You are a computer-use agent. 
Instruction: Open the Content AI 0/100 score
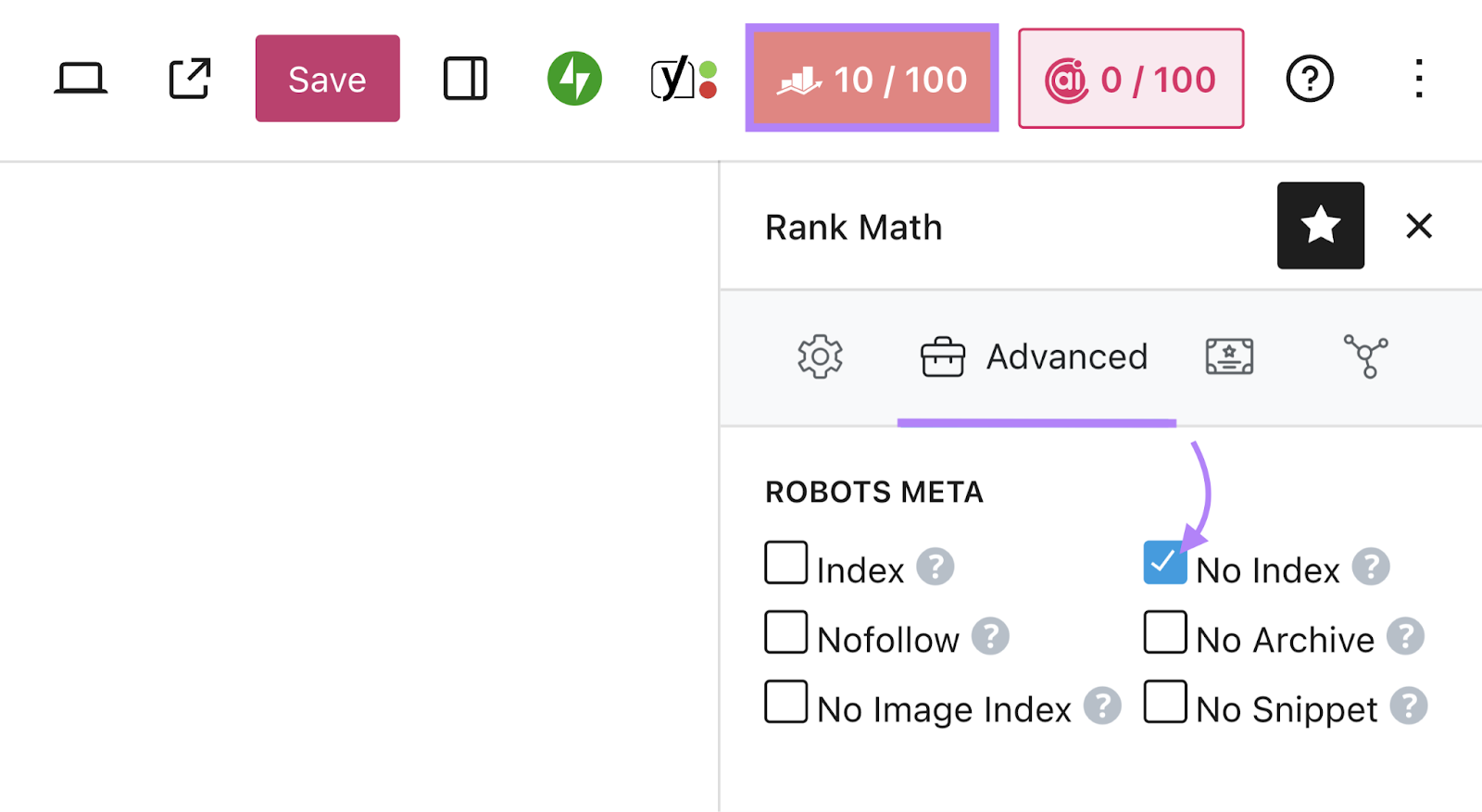(x=1130, y=79)
